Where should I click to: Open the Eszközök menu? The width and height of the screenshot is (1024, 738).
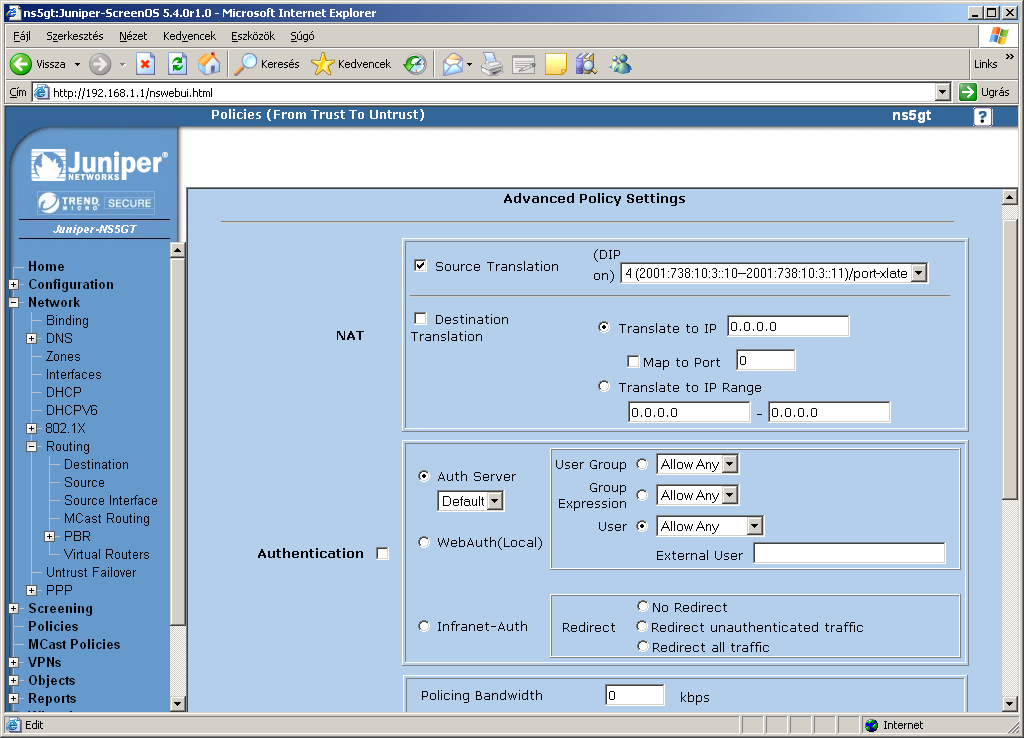click(252, 36)
